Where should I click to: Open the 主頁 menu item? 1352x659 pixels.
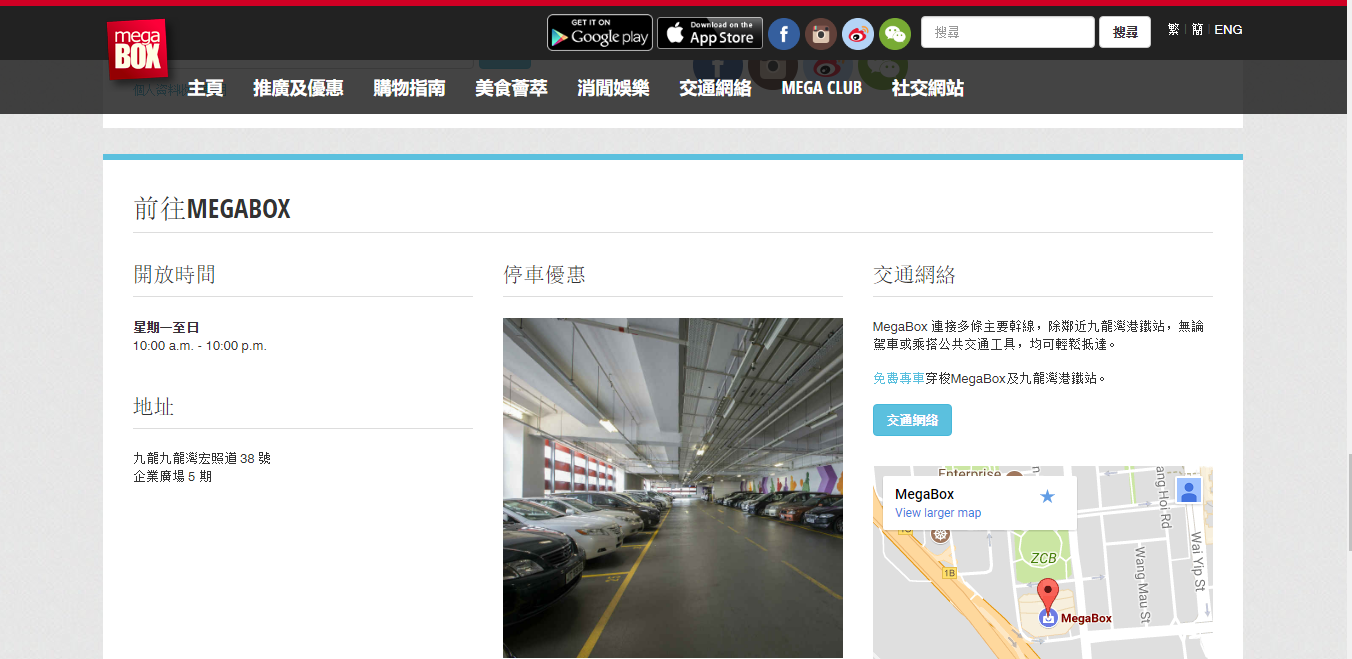click(205, 88)
